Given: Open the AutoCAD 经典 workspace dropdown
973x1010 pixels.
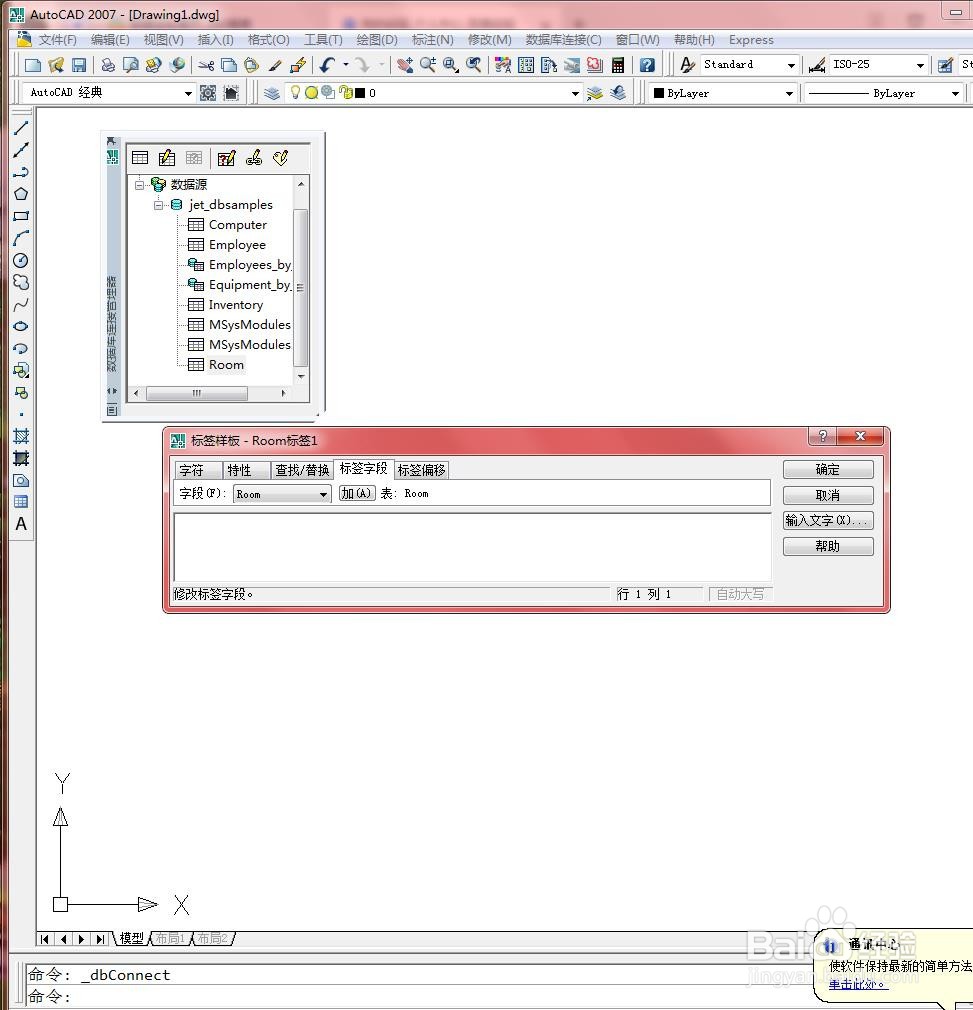Looking at the screenshot, I should pos(188,93).
